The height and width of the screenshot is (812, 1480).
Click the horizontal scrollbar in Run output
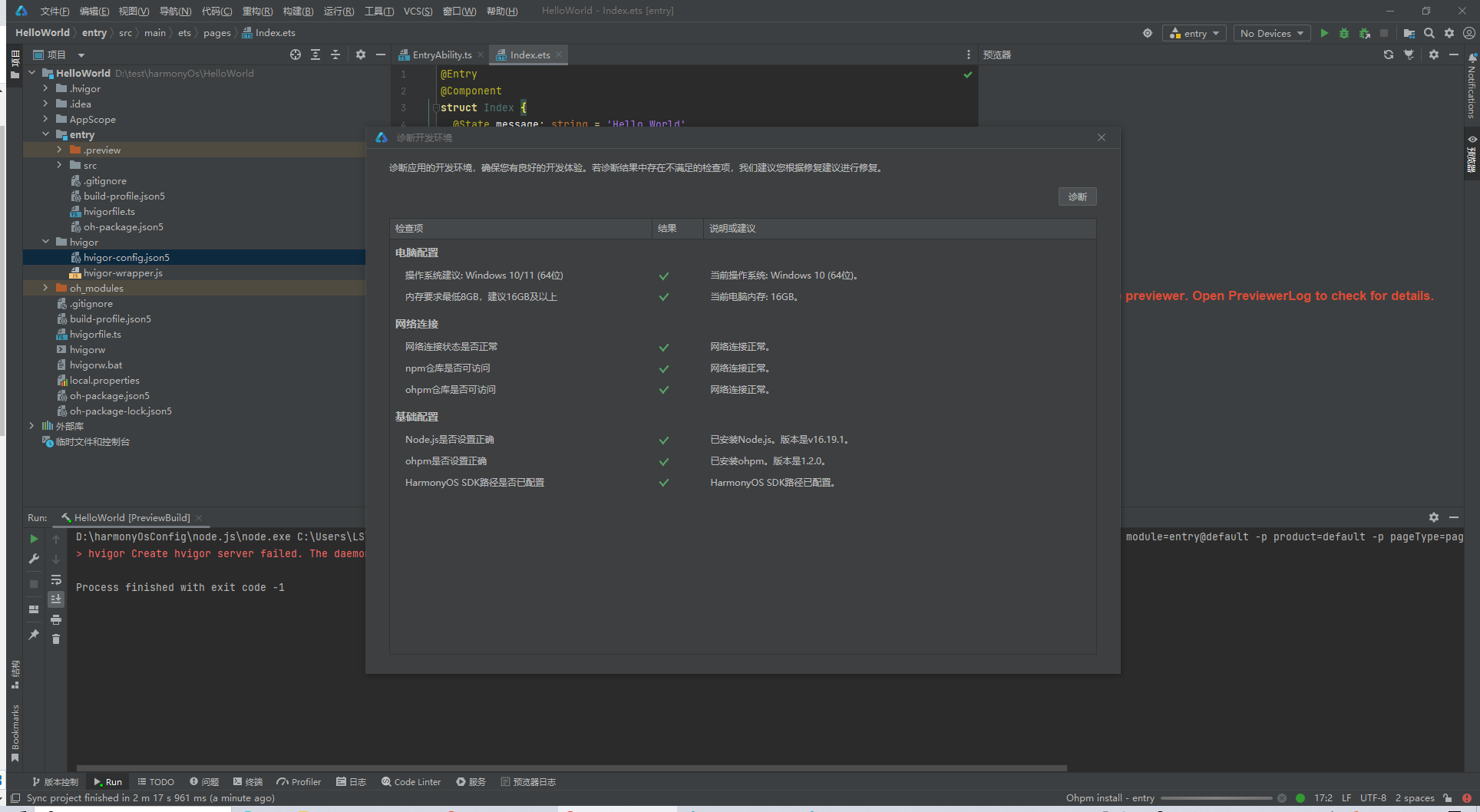(x=571, y=767)
